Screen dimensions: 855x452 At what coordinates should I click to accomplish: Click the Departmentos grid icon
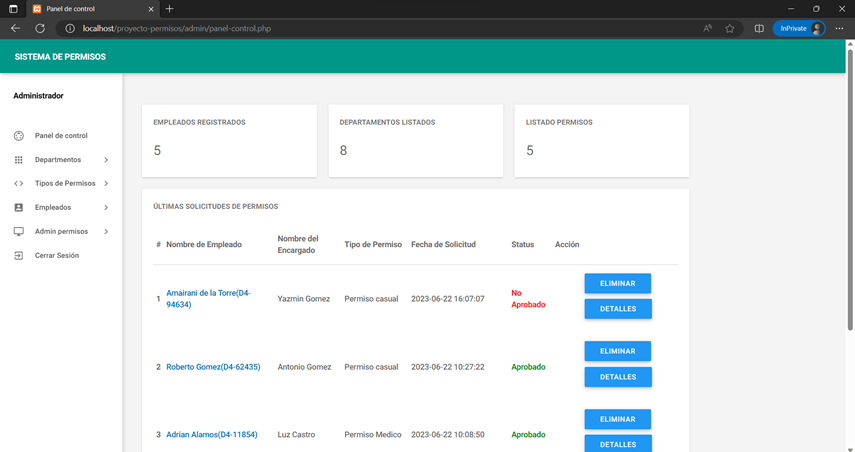click(x=18, y=160)
